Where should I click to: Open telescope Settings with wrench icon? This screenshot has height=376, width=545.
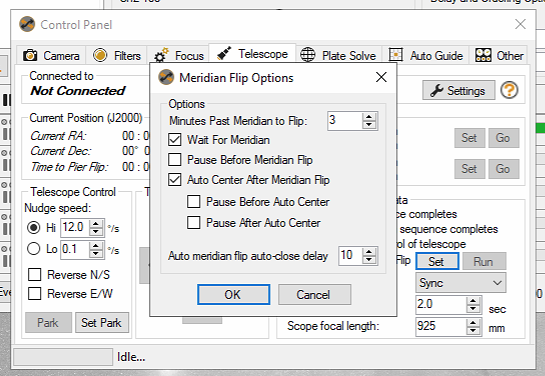click(458, 90)
